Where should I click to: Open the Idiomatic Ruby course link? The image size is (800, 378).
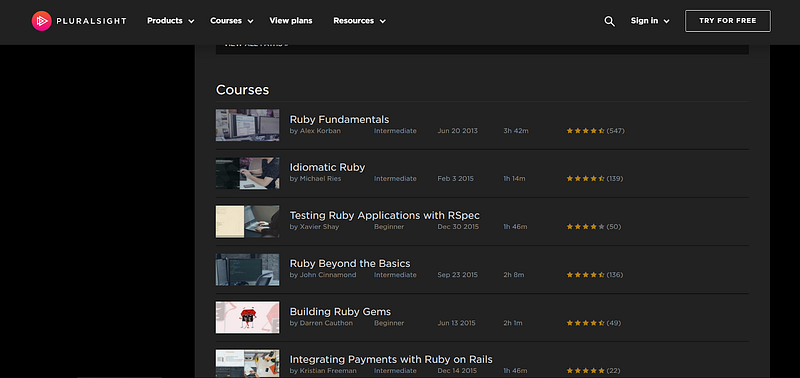point(328,167)
